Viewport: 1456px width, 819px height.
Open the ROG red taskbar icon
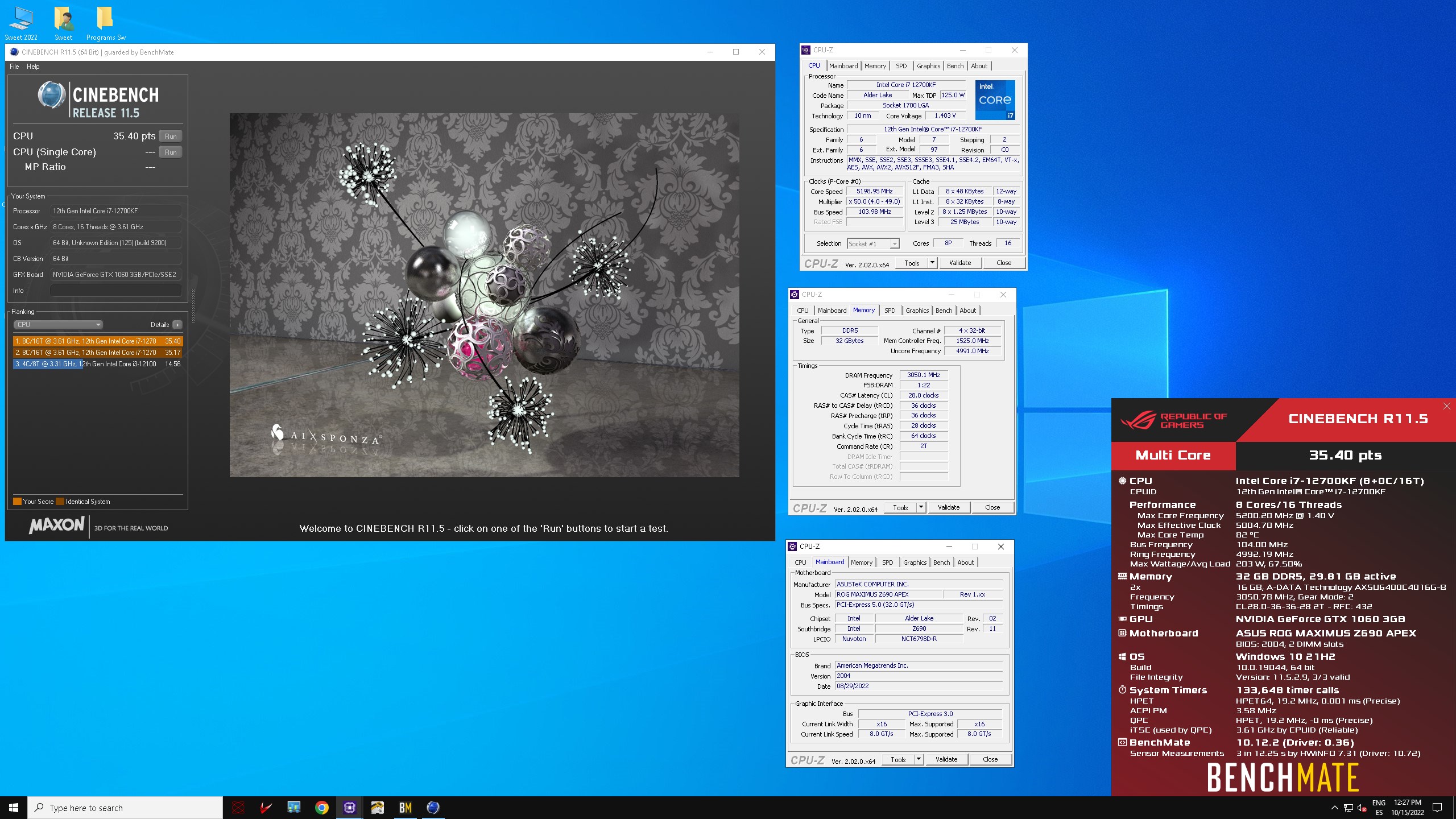238,808
